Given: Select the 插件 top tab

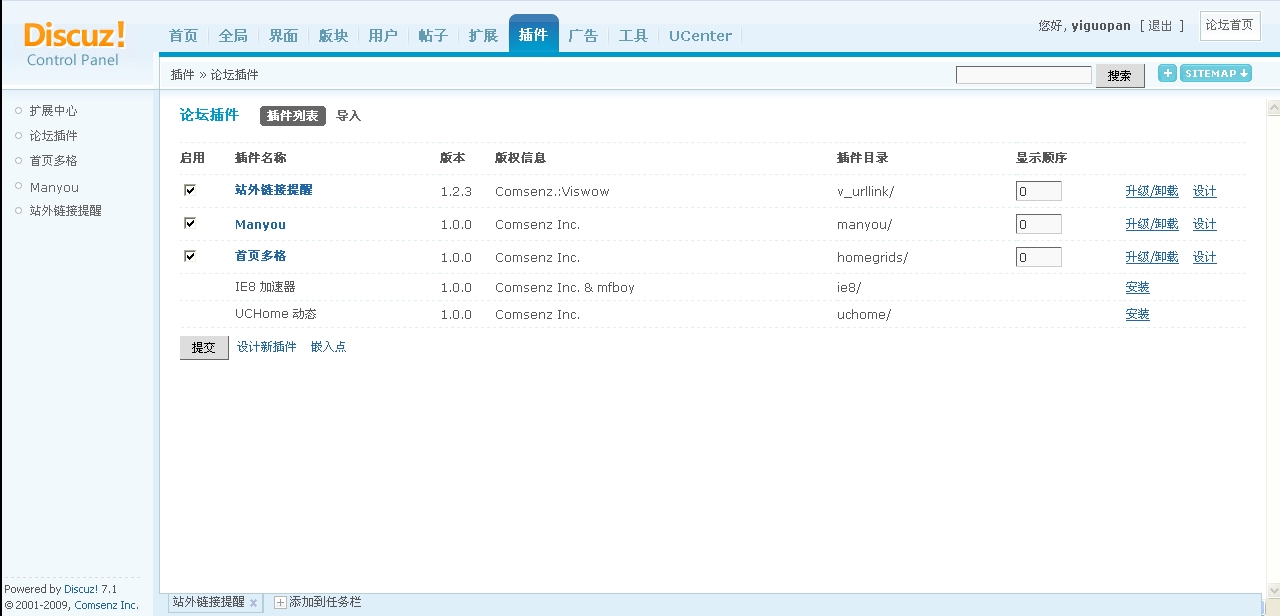Looking at the screenshot, I should click(x=533, y=34).
